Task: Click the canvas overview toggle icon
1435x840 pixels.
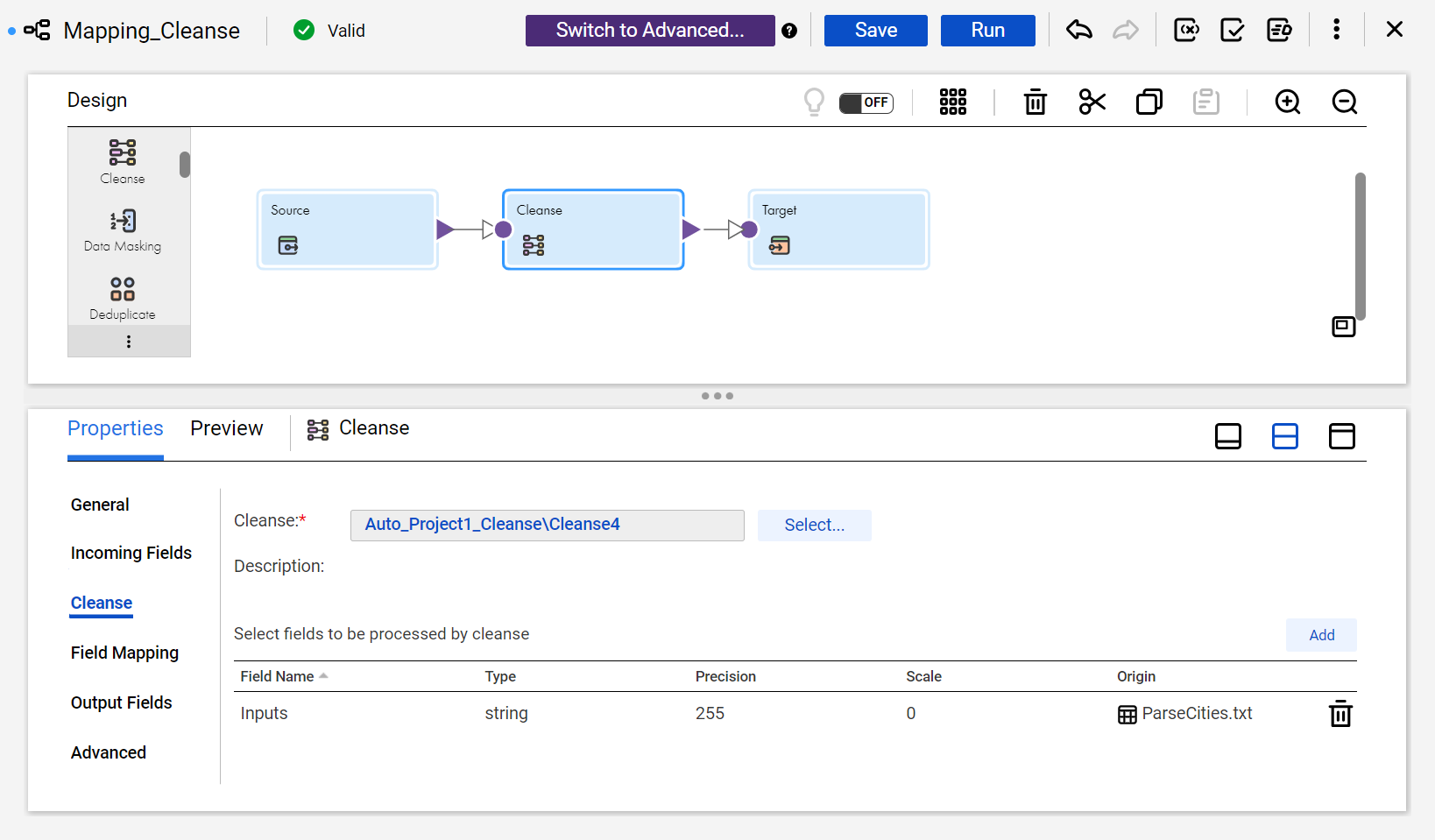Action: [x=1344, y=327]
